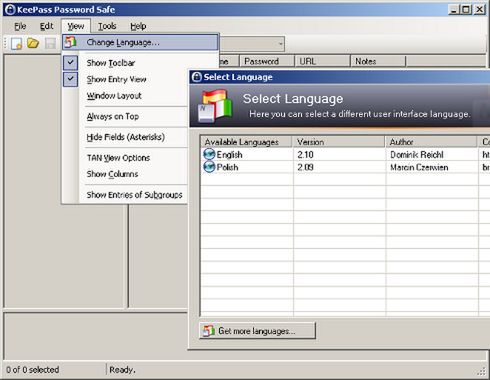The image size is (490, 380).
Task: Click the globe icon beside English
Action: click(x=209, y=154)
